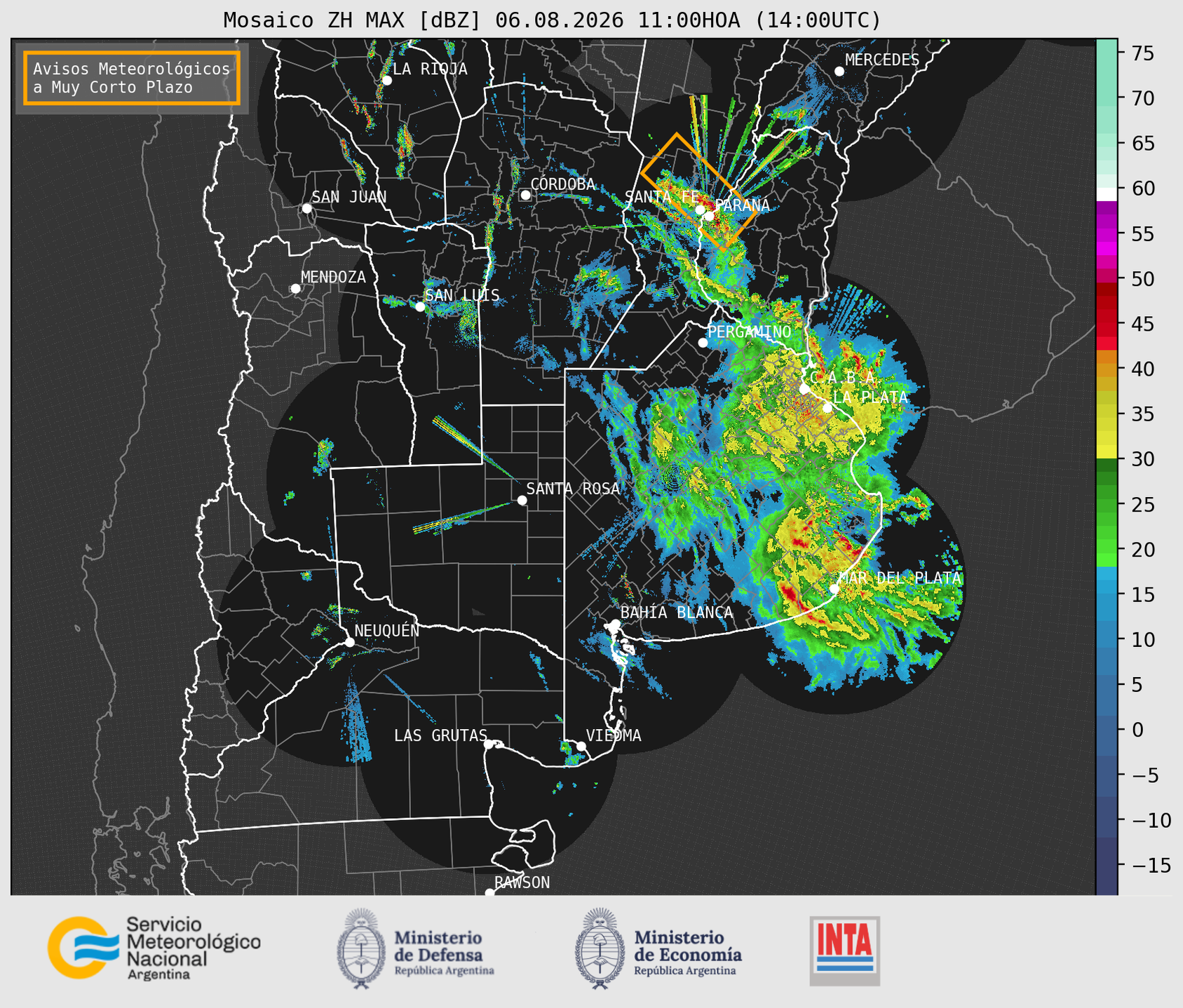Click the Avisos Meteorológicos a Muy Corto Plazo box
Viewport: 1183px width, 1008px height.
(x=132, y=78)
